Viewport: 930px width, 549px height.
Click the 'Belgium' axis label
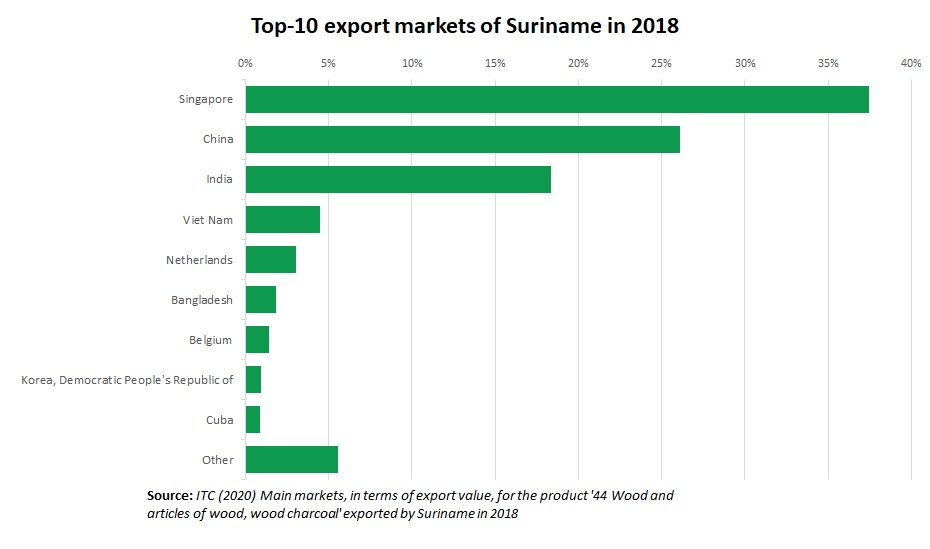click(211, 340)
